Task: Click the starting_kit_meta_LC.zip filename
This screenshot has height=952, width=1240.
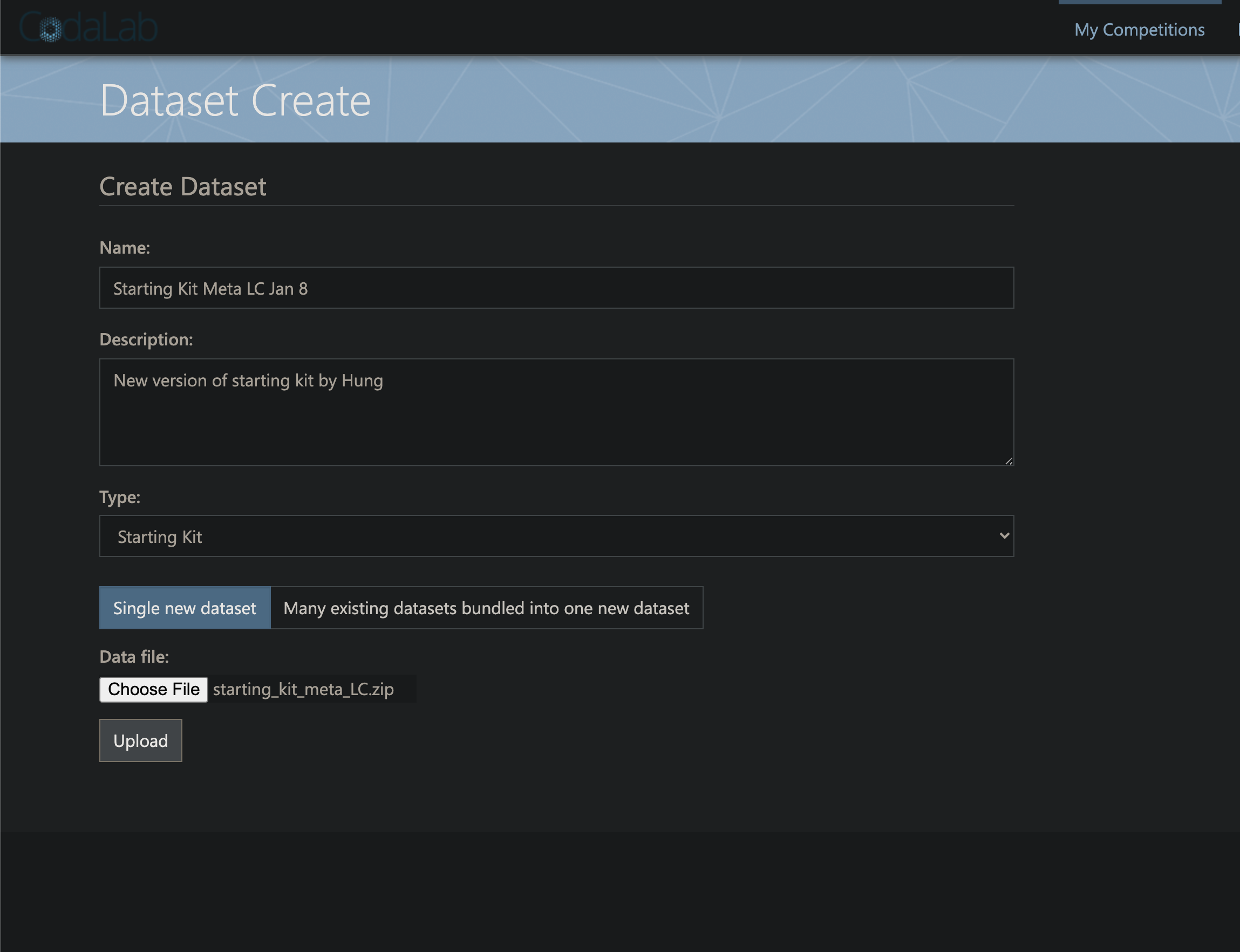Action: pos(304,689)
